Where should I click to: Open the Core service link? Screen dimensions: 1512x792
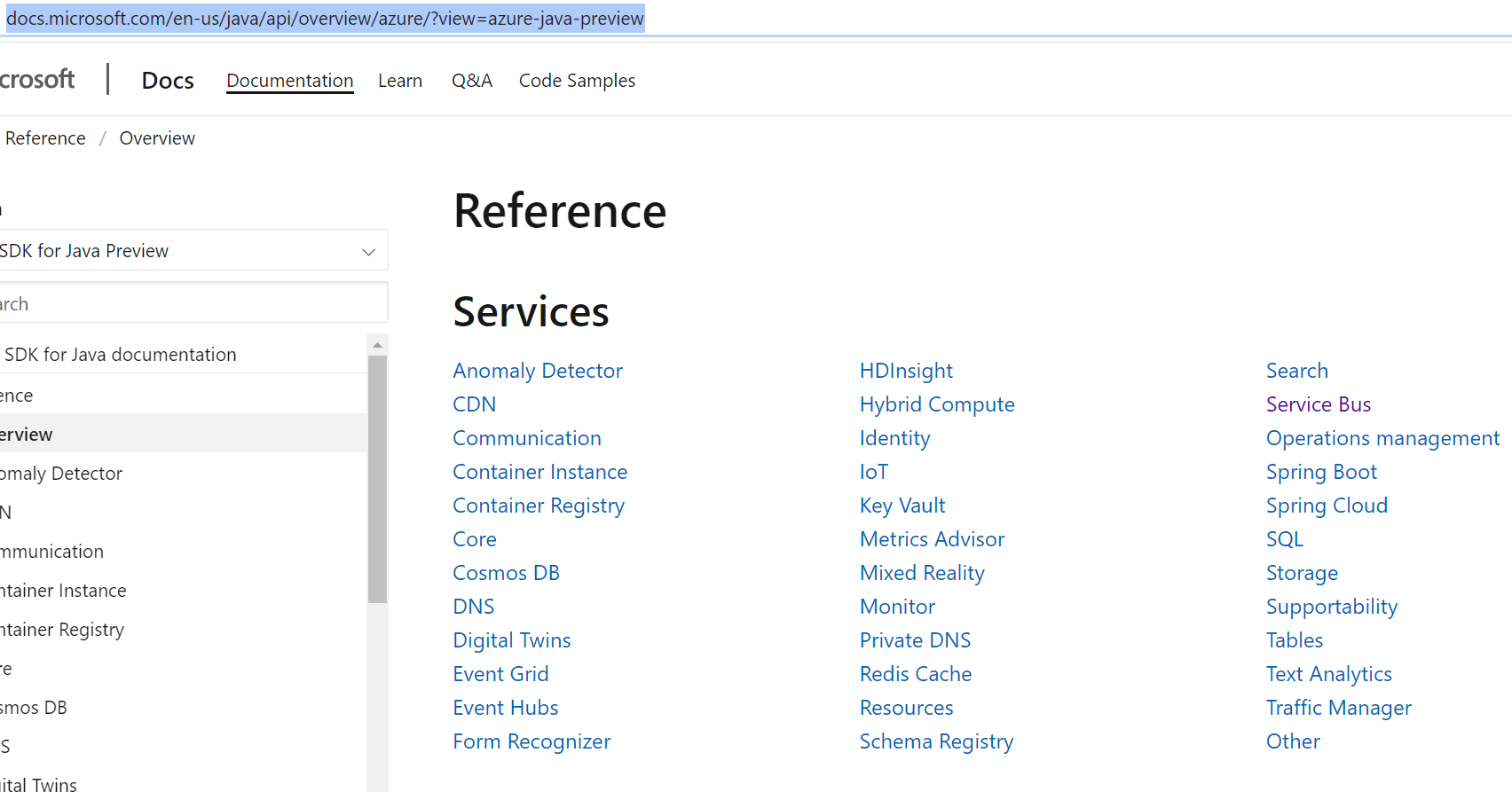(x=475, y=539)
